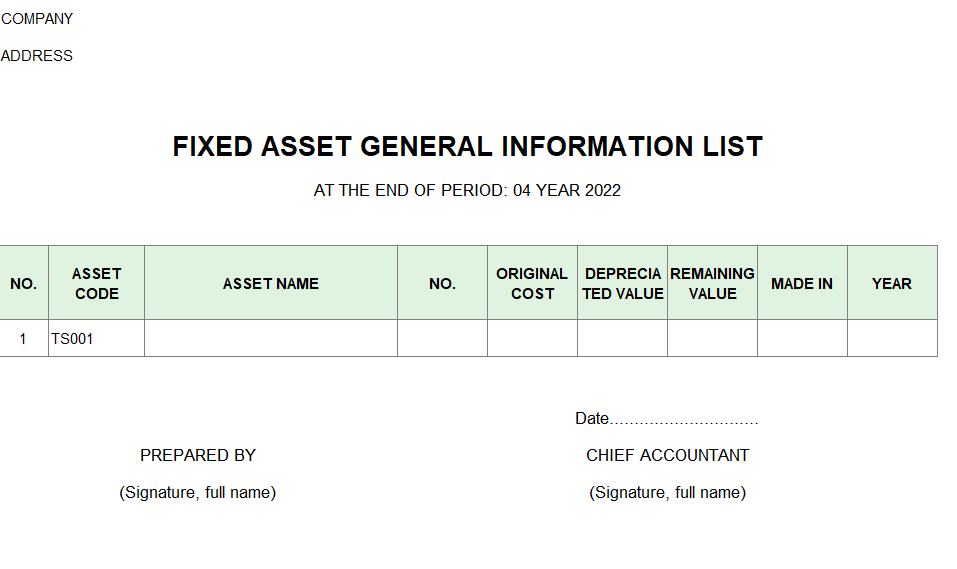Click the REMAINING VALUE column header
Viewport: 957px width, 569px height.
point(712,283)
